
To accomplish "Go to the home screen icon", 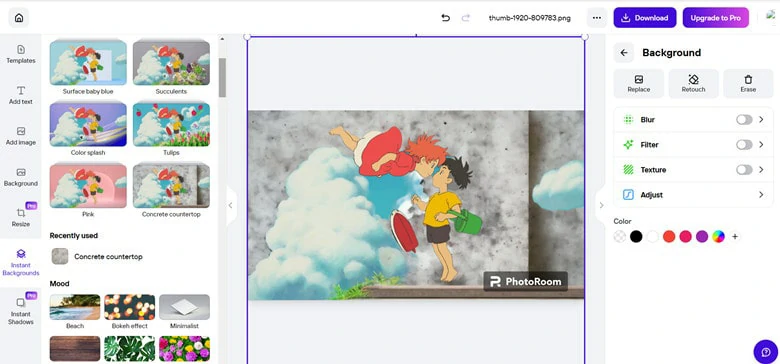I will point(19,18).
